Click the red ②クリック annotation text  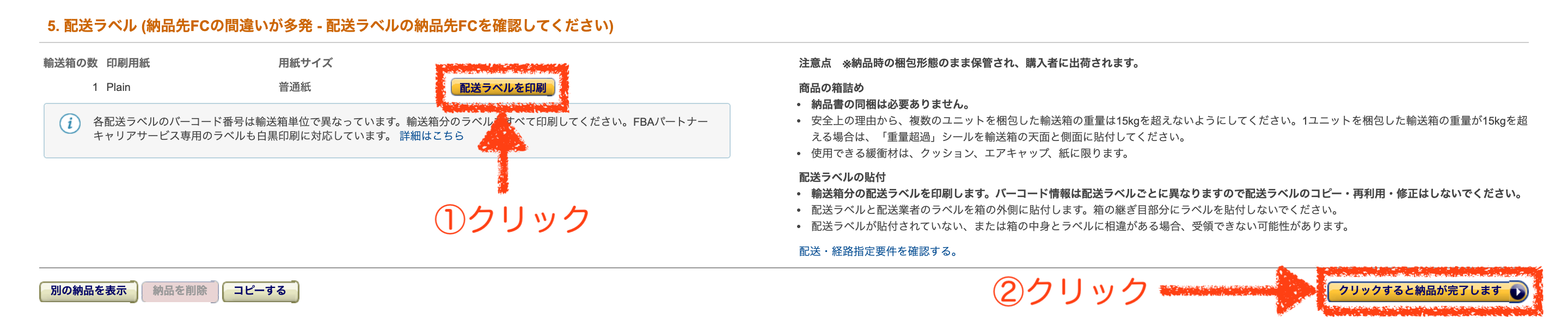click(x=1069, y=291)
